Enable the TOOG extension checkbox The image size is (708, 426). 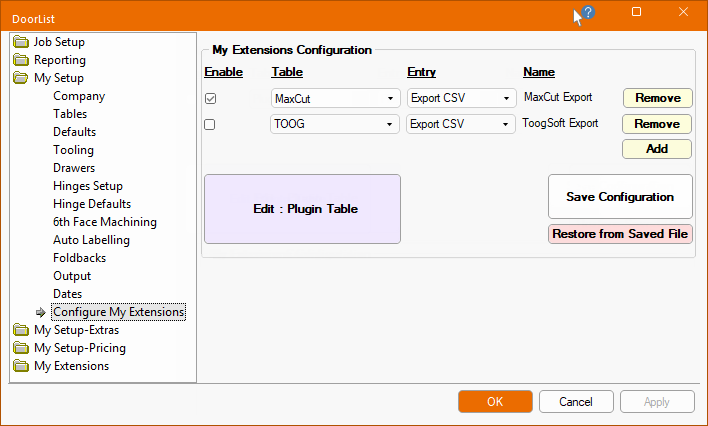(210, 125)
